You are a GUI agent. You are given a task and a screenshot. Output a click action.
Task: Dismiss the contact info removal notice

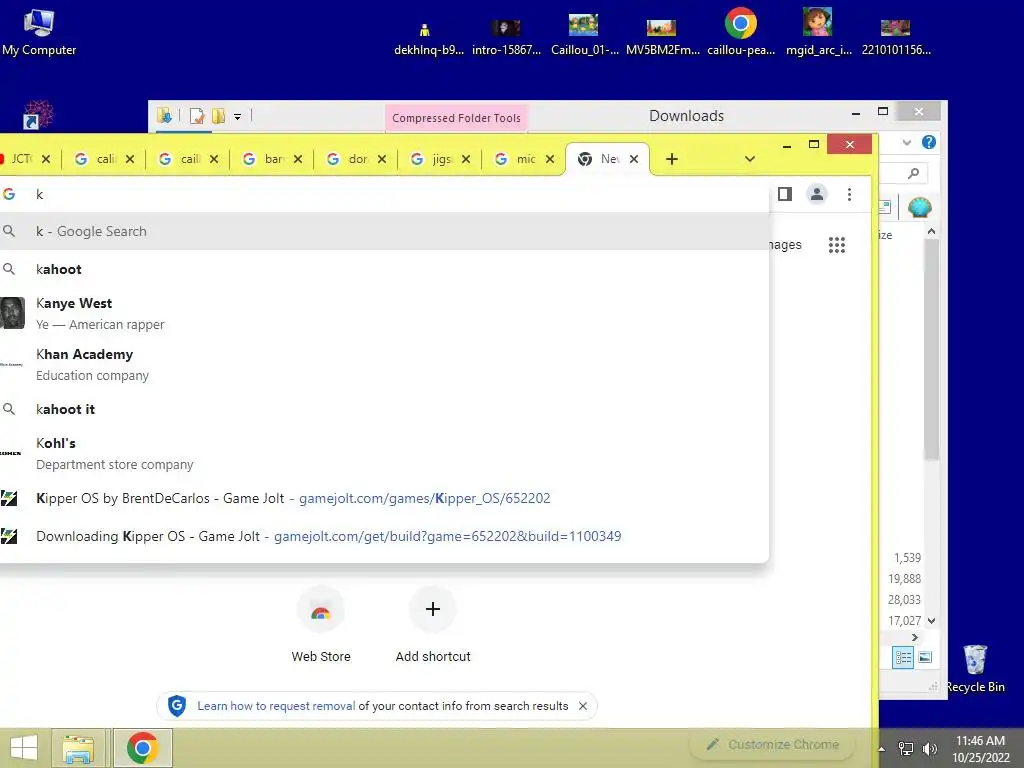click(583, 706)
